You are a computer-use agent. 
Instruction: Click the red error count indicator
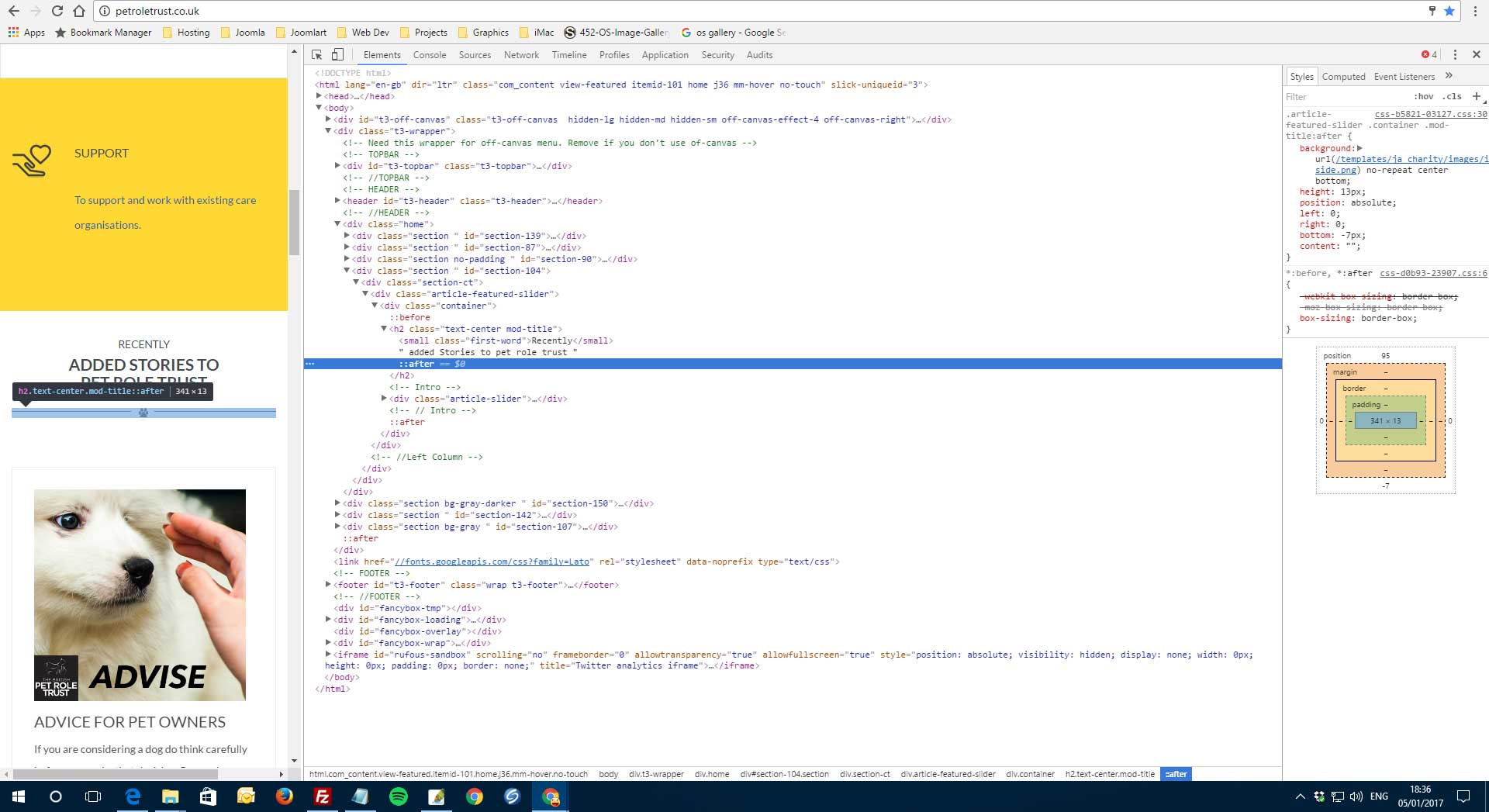[x=1429, y=54]
